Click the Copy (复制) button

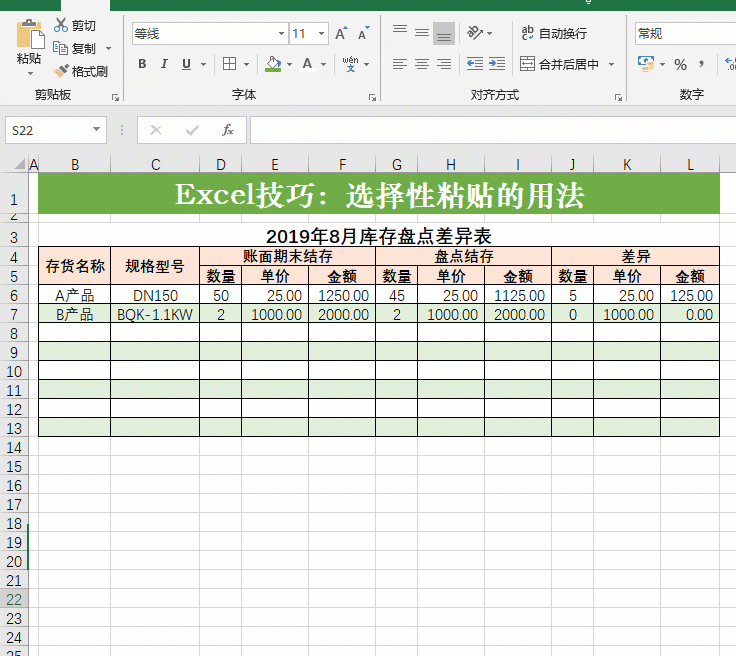[75, 48]
